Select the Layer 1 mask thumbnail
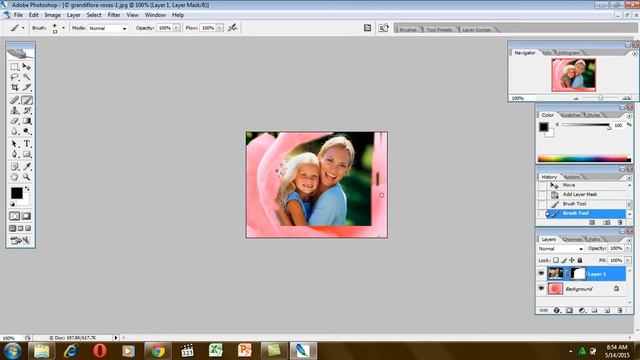640x360 pixels. 578,273
